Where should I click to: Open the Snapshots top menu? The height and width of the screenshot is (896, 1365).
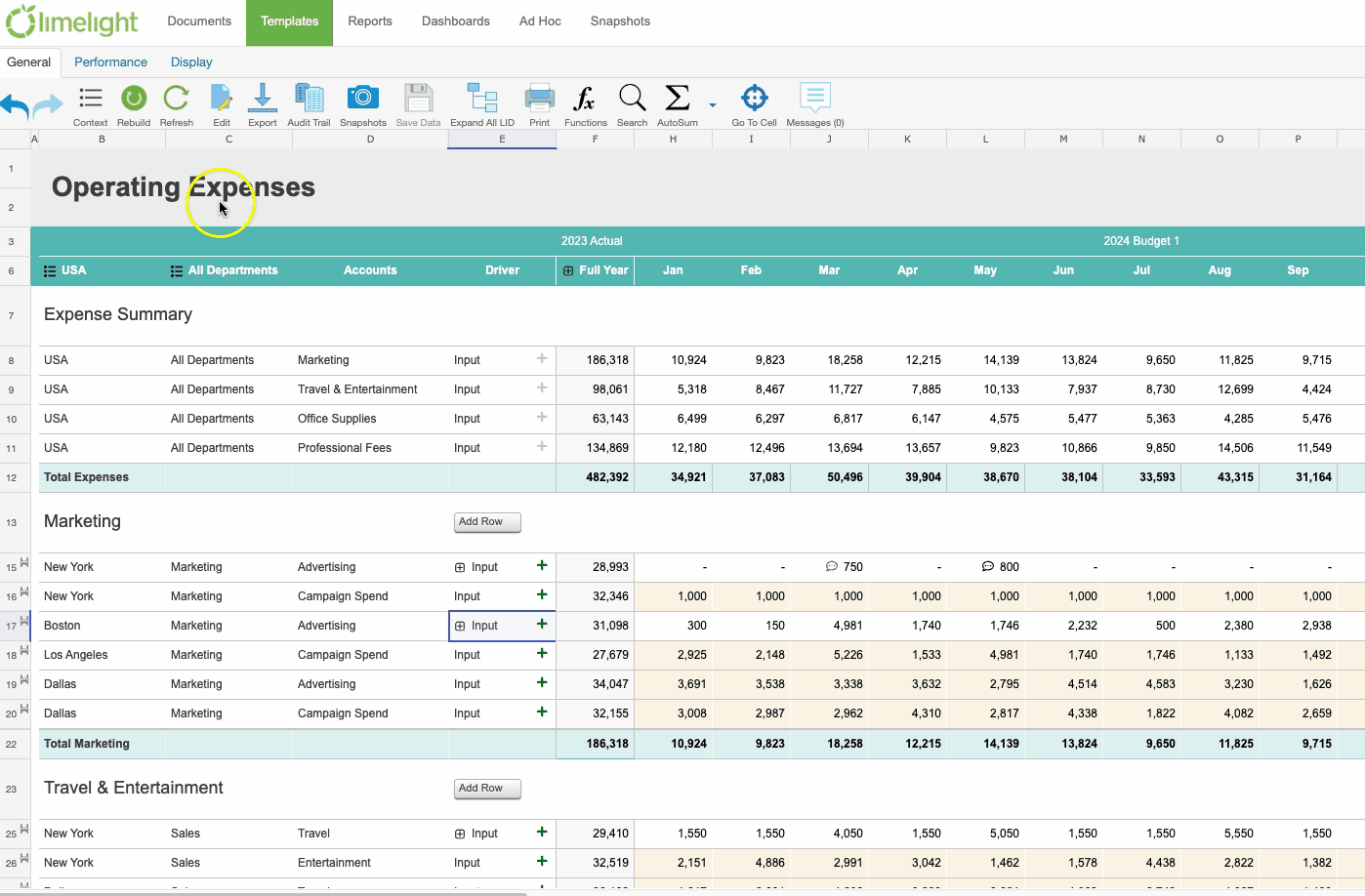620,21
